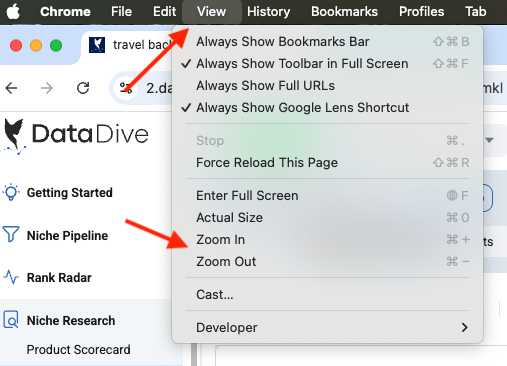Open Getting Started in sidebar
The image size is (507, 366).
(x=69, y=193)
